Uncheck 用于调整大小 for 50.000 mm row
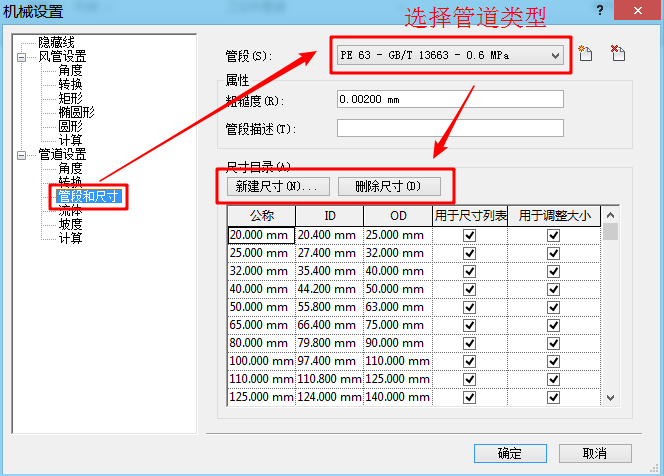The image size is (664, 476). pos(553,307)
